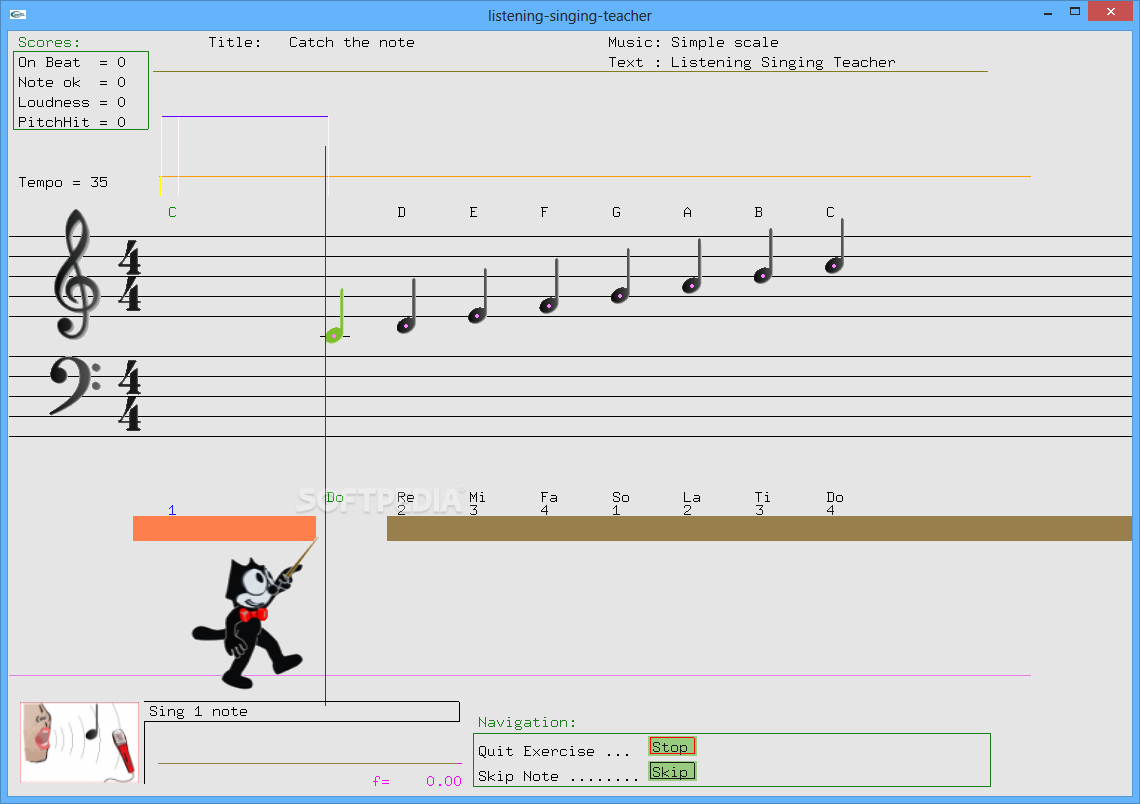Click the Re solfege label

click(x=406, y=497)
